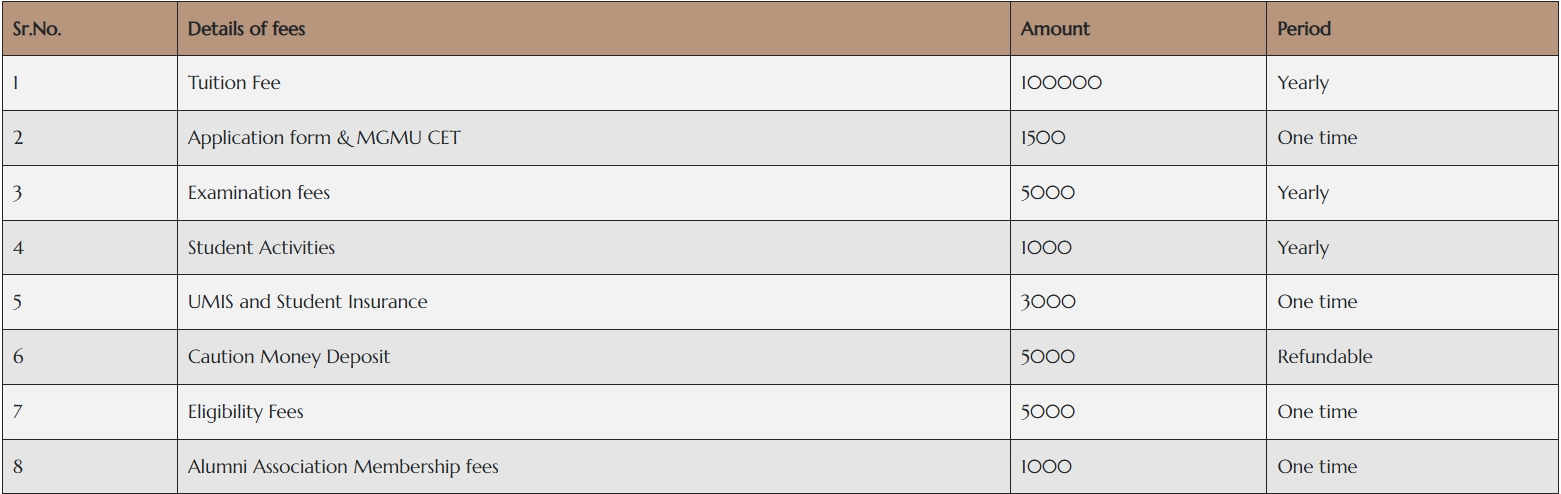
Task: Click Yearly period in Tuition Fee row
Action: click(1303, 83)
